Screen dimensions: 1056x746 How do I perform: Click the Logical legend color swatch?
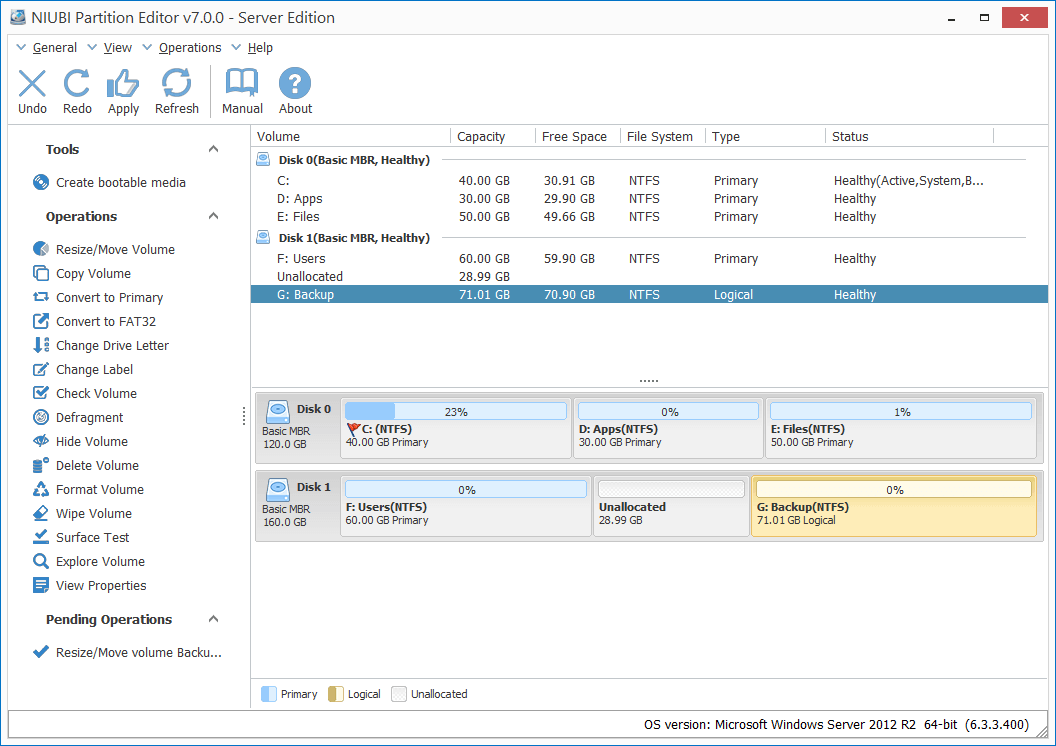tap(335, 694)
